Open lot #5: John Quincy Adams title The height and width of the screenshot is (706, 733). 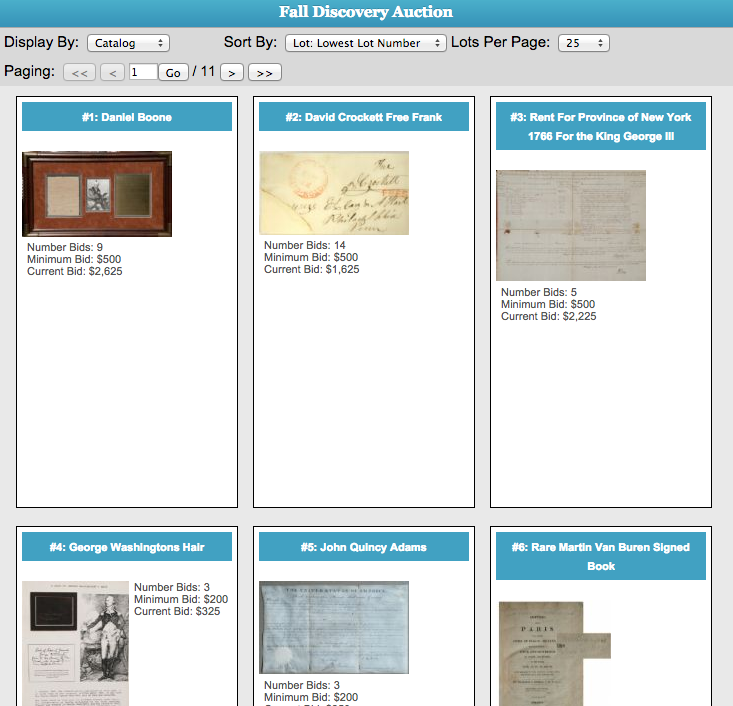click(364, 547)
